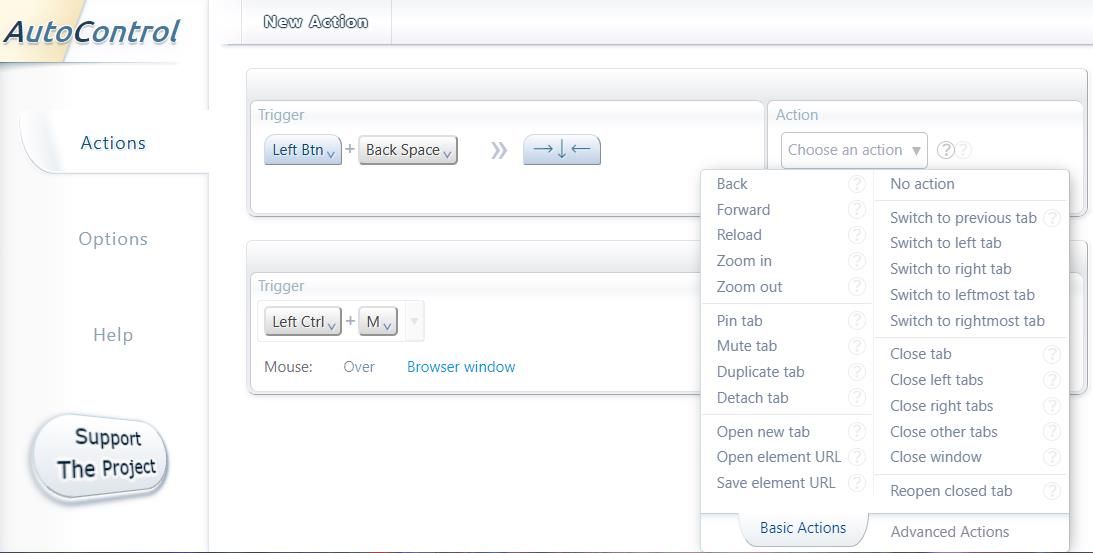Click the New Action button

[316, 22]
